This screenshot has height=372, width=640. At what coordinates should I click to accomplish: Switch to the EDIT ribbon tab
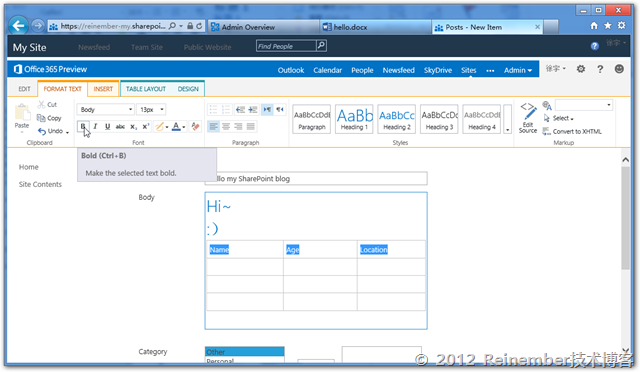[24, 89]
